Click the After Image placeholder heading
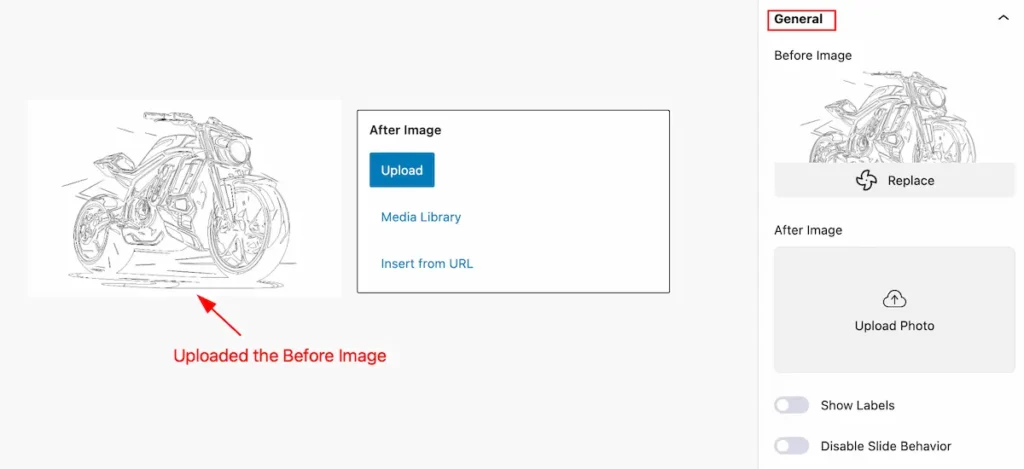Screen dimensions: 1024x469 coord(405,130)
